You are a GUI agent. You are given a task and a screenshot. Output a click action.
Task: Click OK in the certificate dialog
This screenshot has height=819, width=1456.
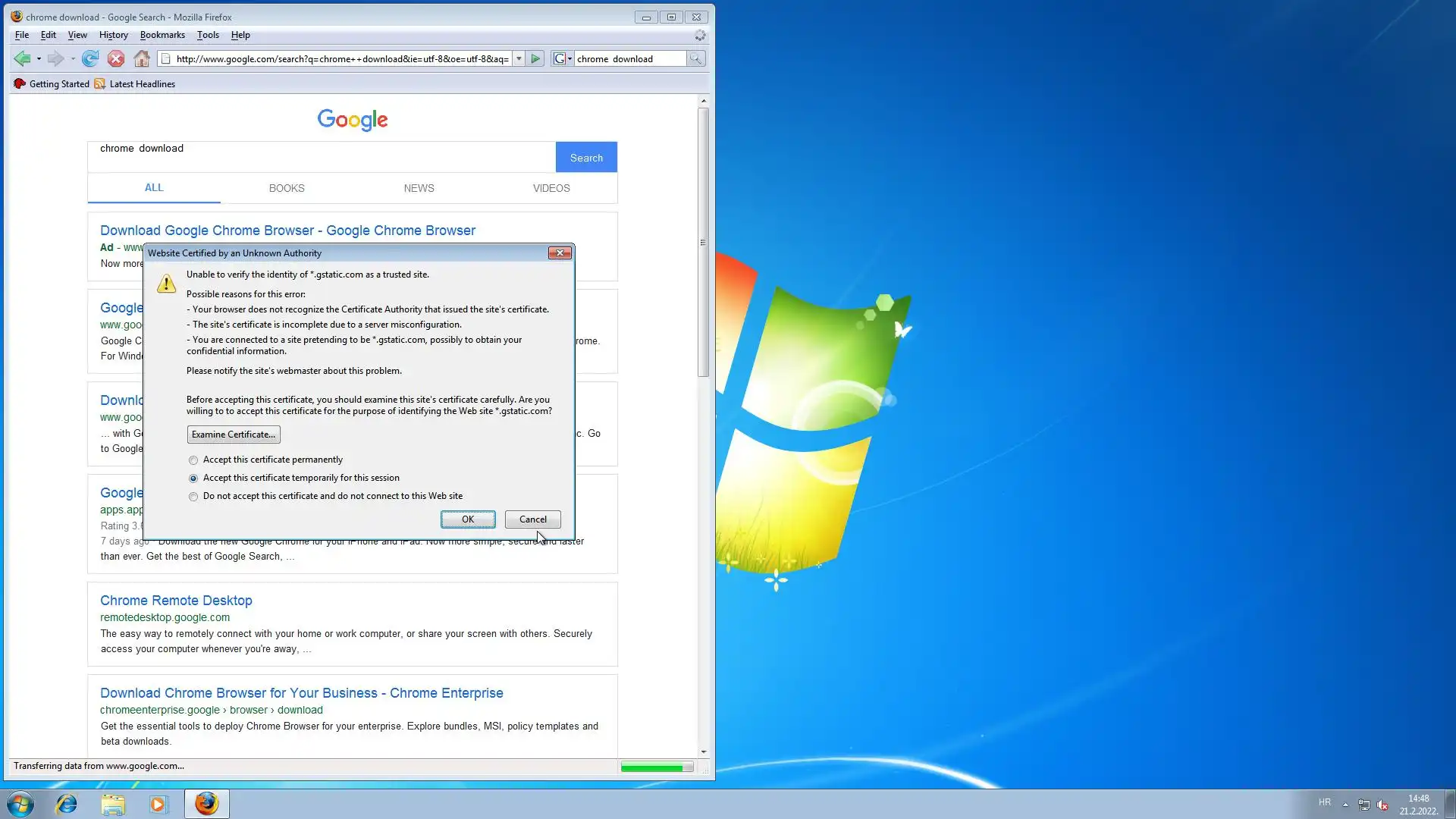tap(468, 519)
